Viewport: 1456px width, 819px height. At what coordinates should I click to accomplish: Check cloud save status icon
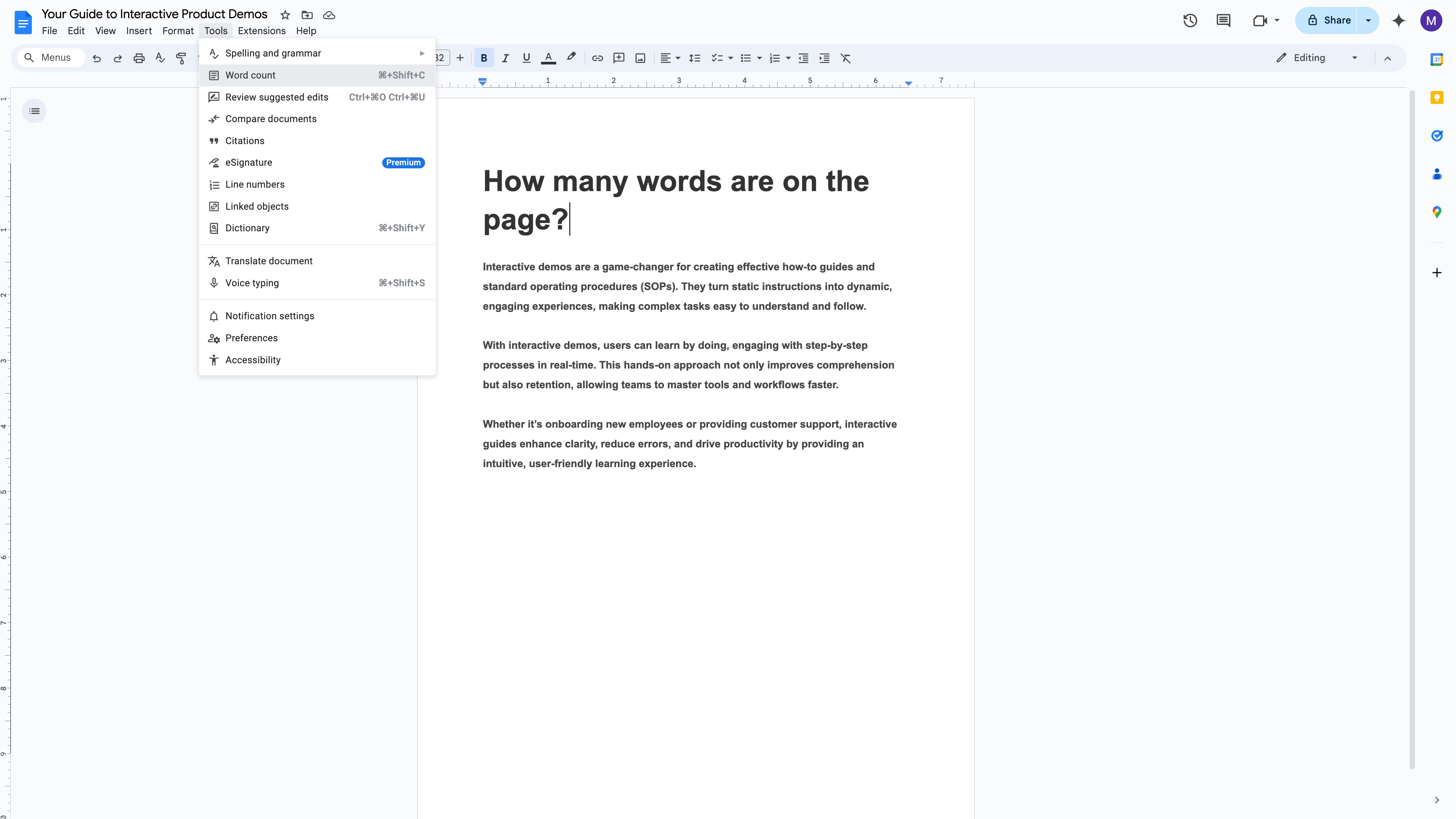(x=329, y=15)
